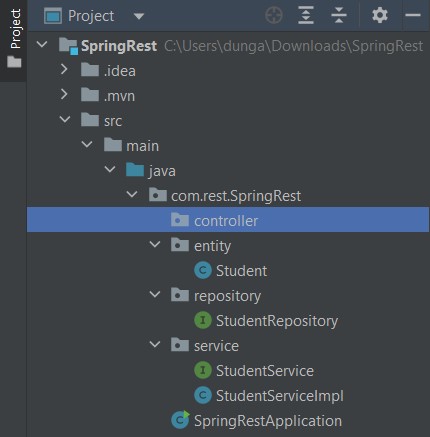The width and height of the screenshot is (430, 437).
Task: Open the Project view dropdown arrow
Action: pyautogui.click(x=139, y=16)
